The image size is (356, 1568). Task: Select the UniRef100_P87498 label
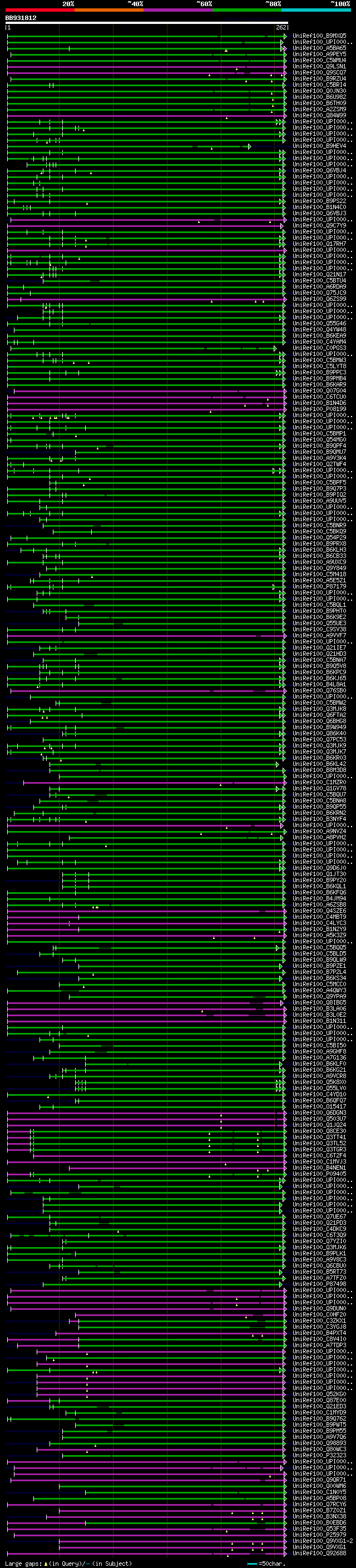319,1284
